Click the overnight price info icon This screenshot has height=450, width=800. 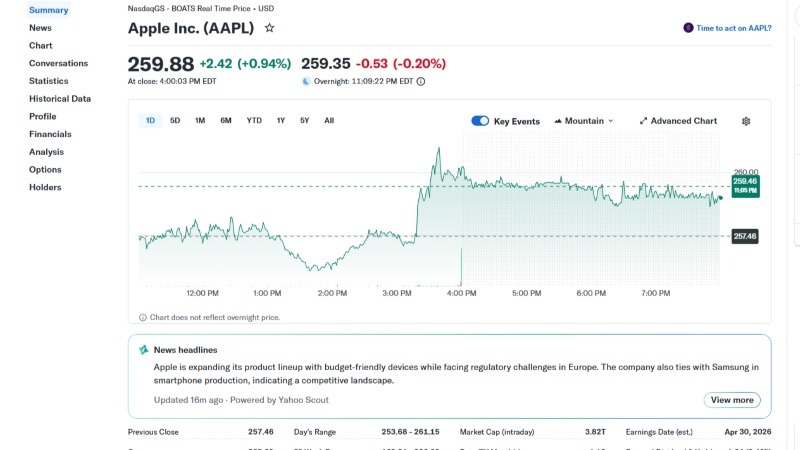tap(420, 82)
